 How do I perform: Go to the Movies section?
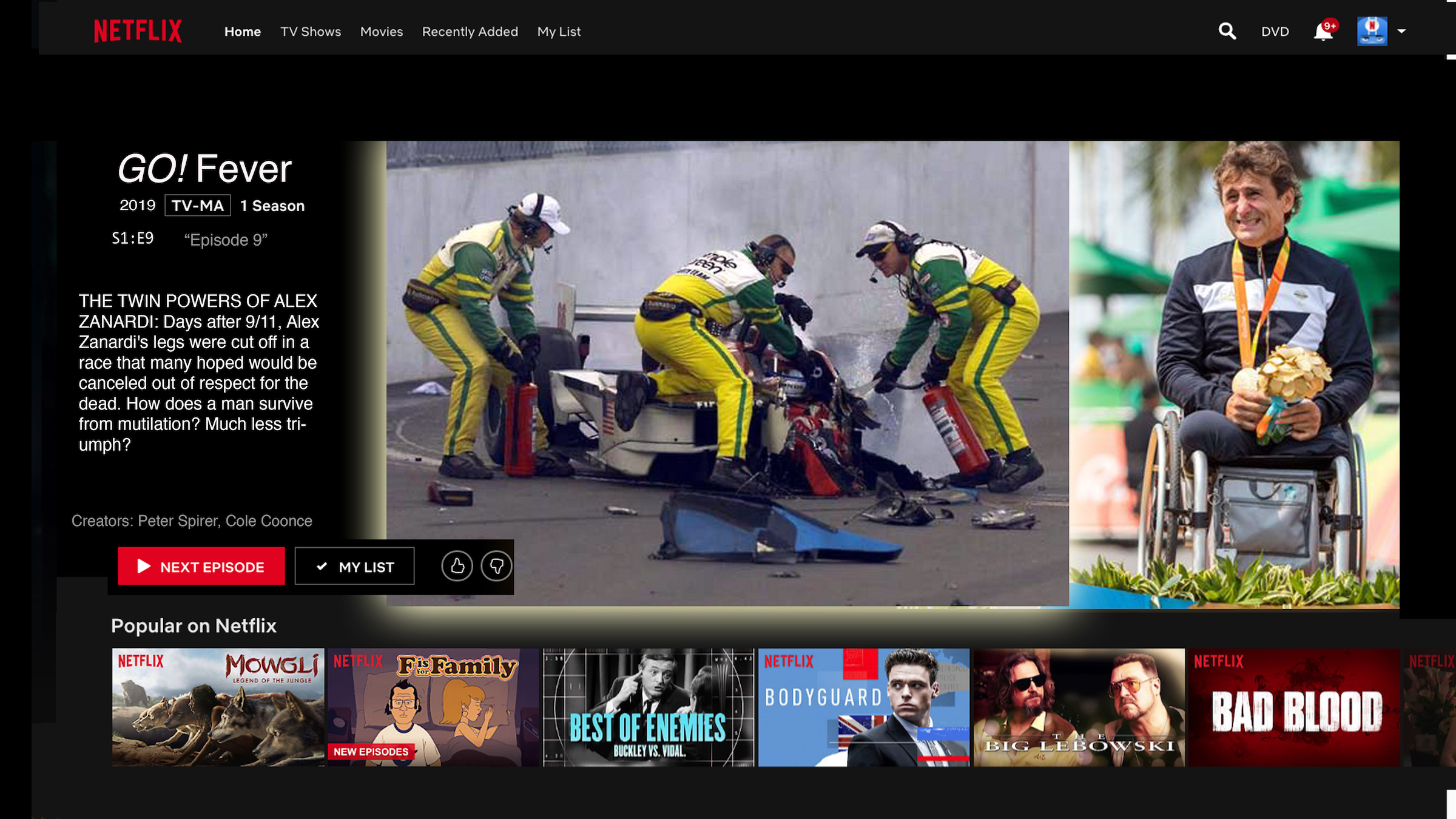click(381, 32)
